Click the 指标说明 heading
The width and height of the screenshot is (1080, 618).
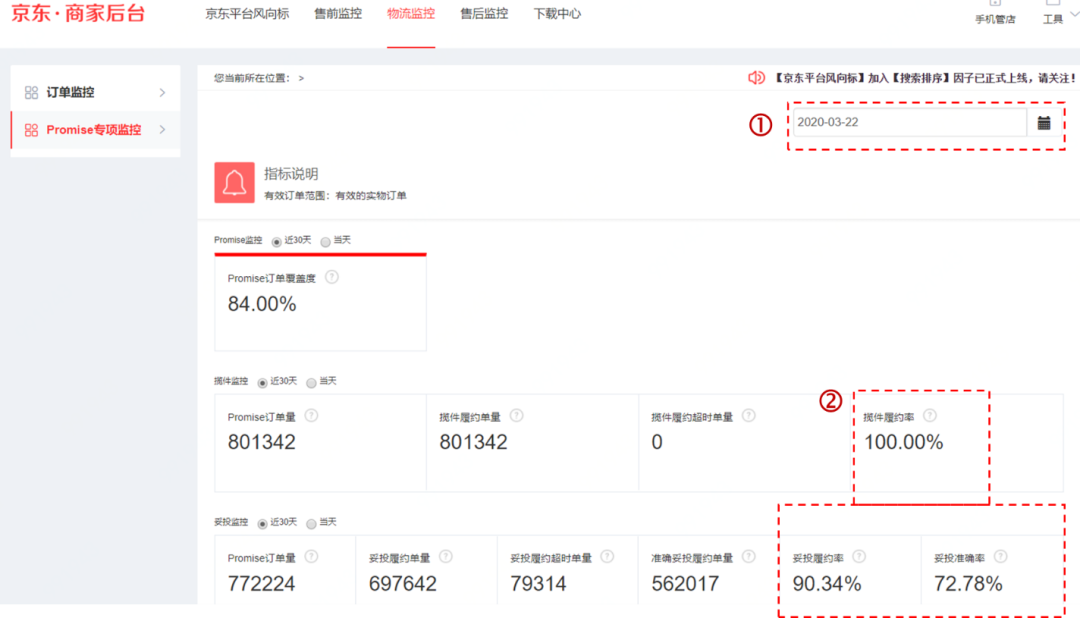(x=291, y=174)
